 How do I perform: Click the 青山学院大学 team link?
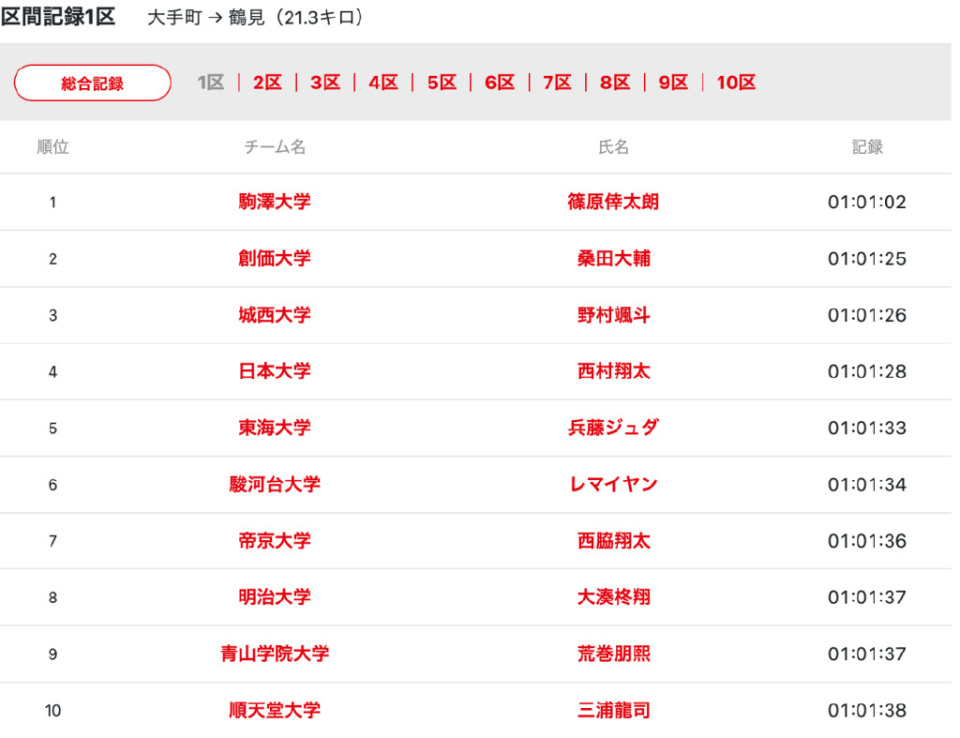point(275,654)
